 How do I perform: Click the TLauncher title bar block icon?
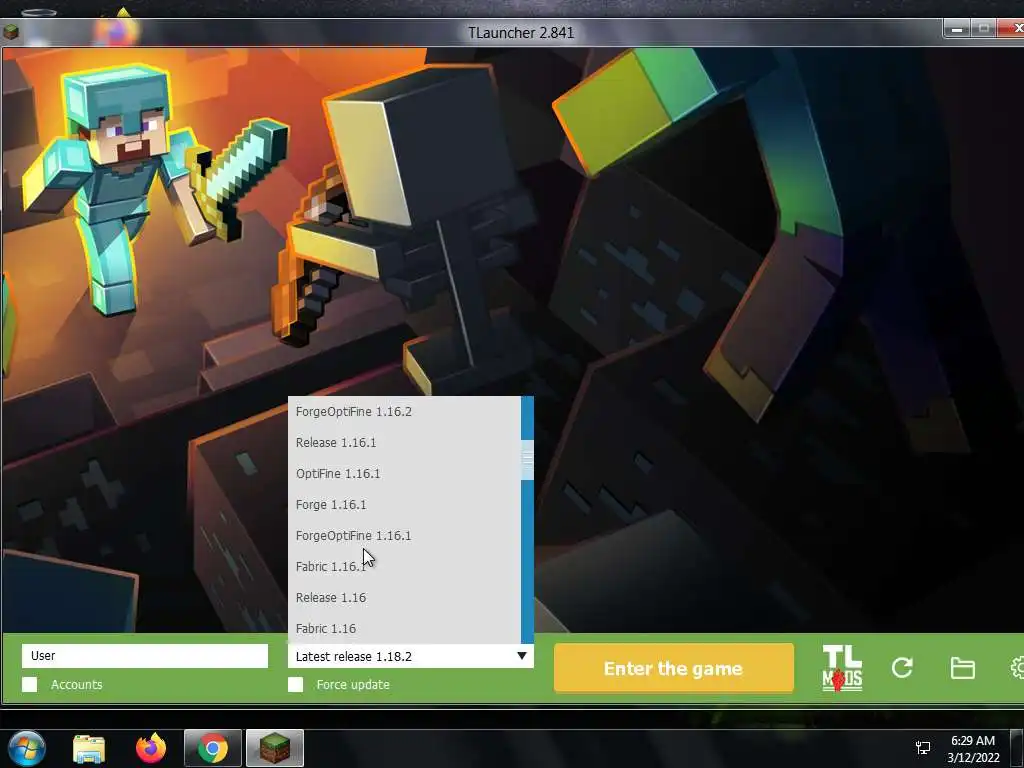(x=10, y=31)
